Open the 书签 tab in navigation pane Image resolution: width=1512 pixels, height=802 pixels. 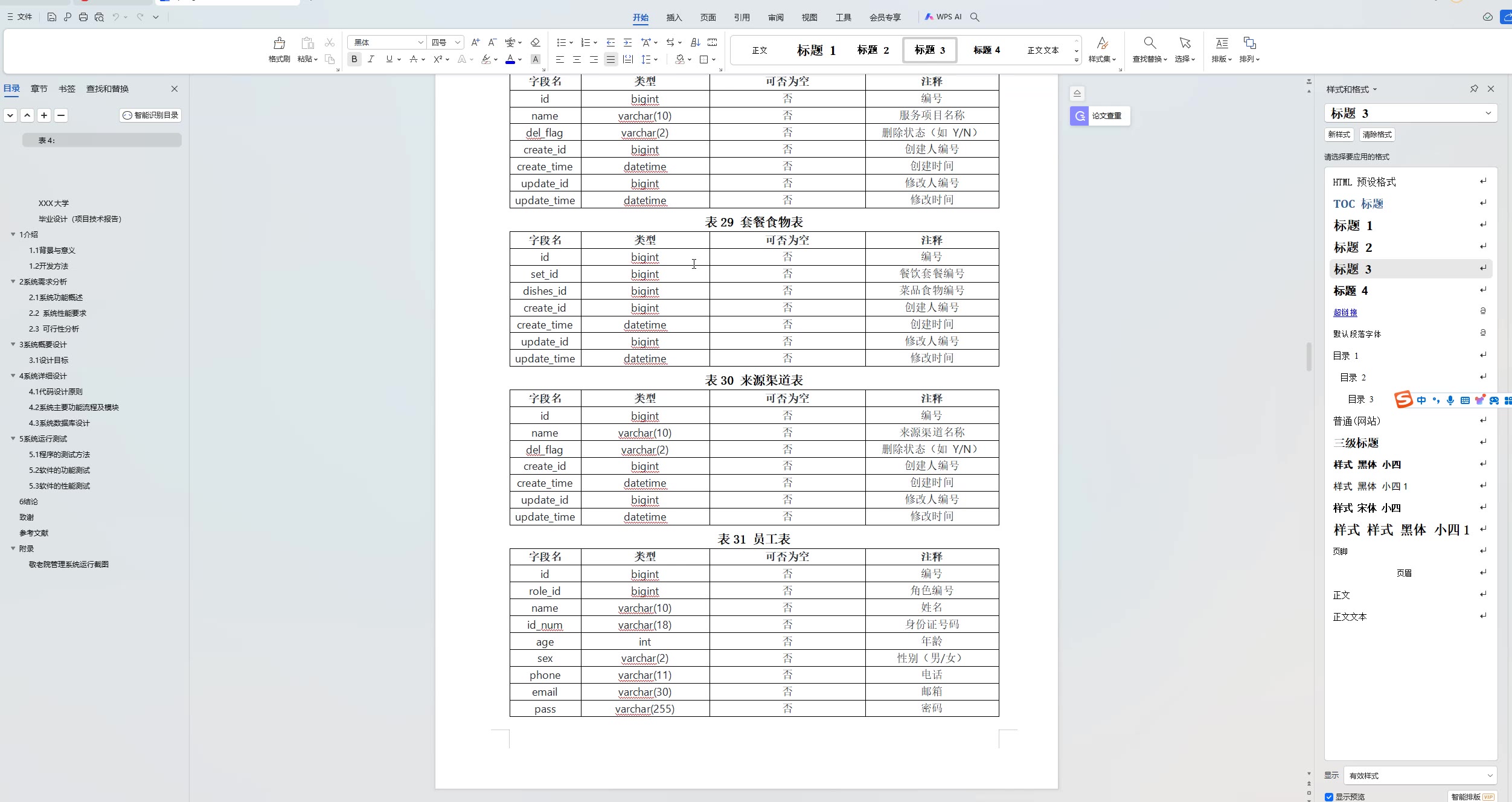(67, 89)
